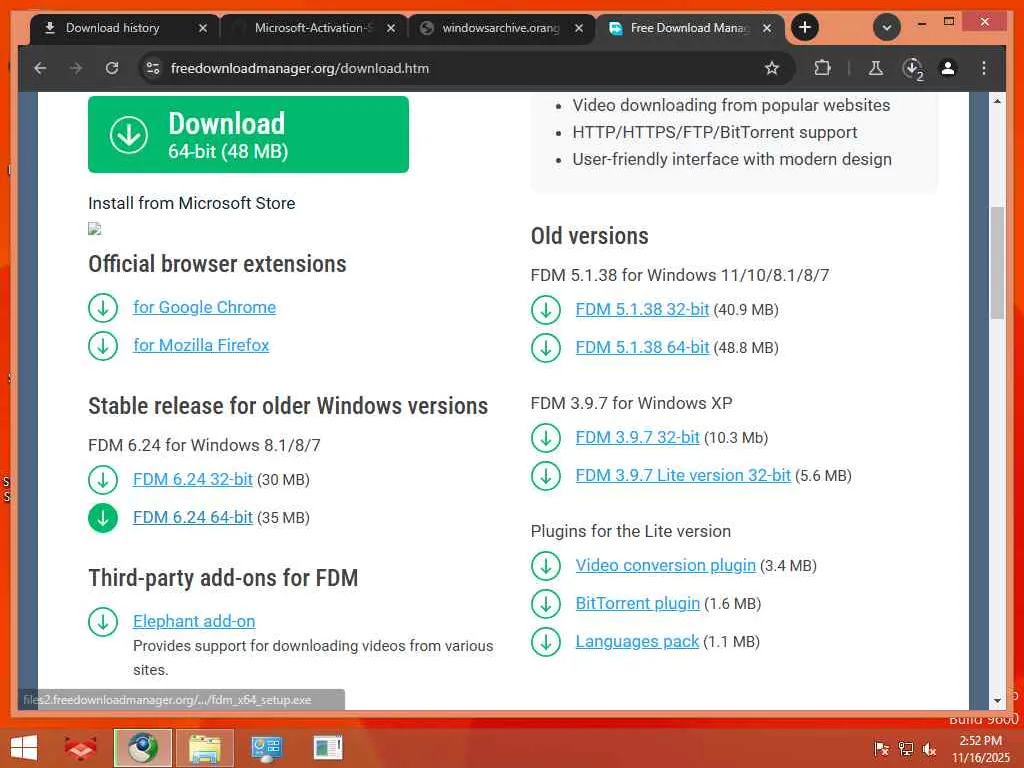Open the FDM 3.9.7 32-bit link
The height and width of the screenshot is (768, 1024).
tap(637, 437)
